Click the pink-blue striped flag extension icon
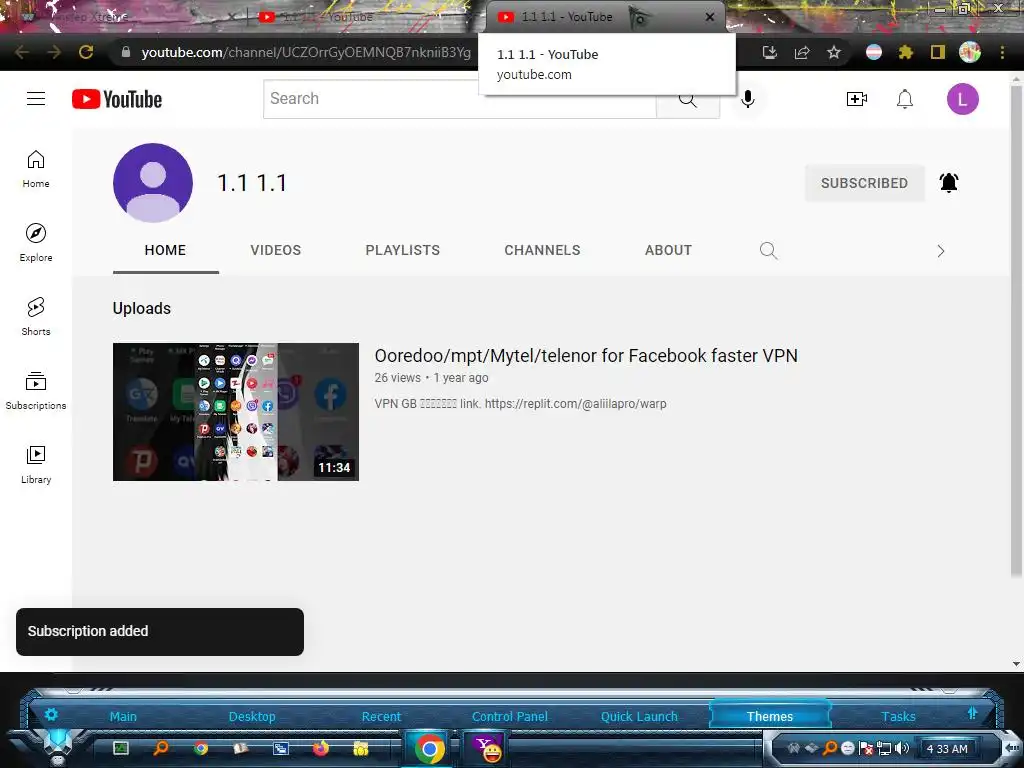This screenshot has width=1024, height=768. 874,52
